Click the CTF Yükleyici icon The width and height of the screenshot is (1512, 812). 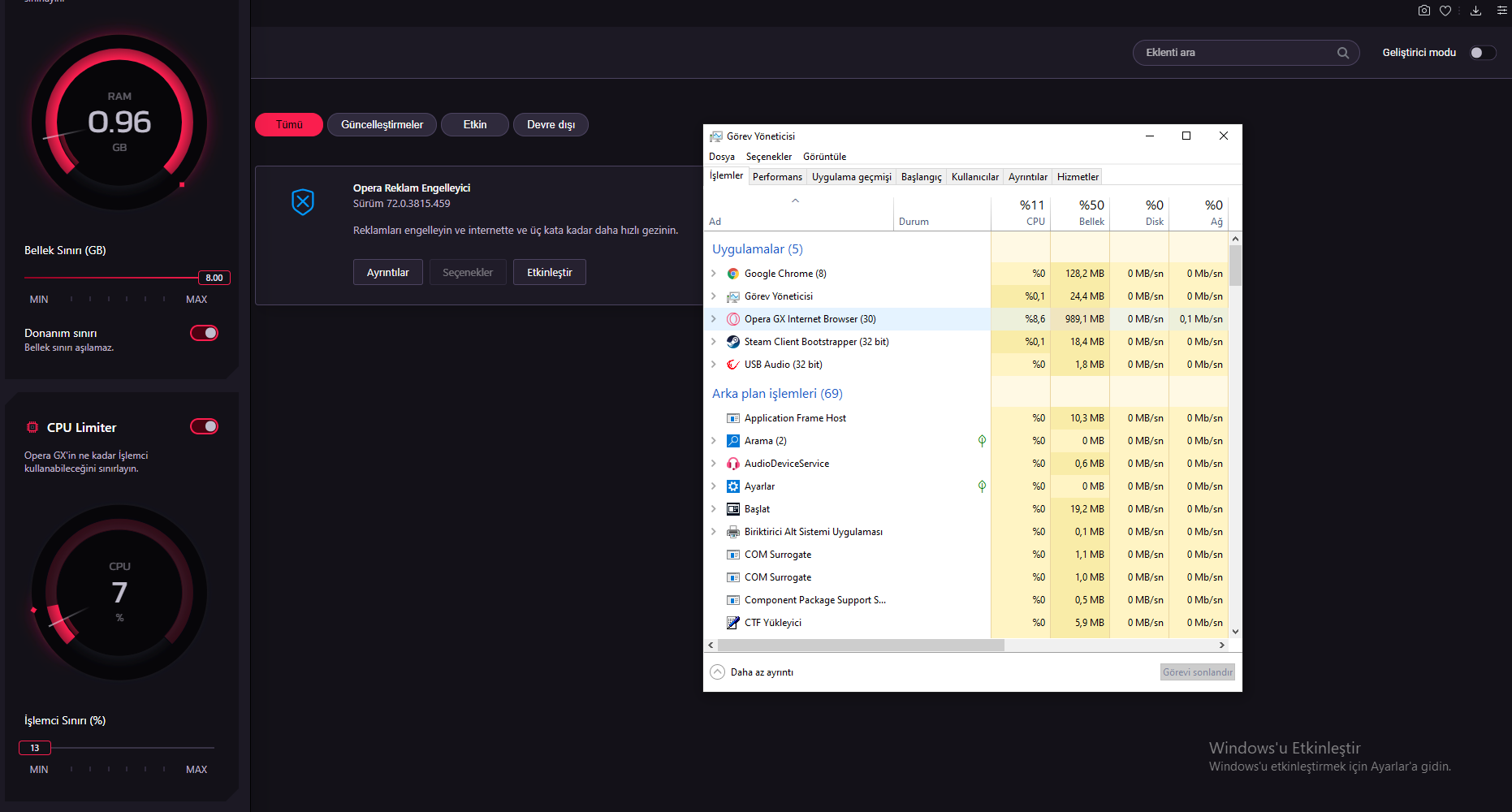point(733,623)
